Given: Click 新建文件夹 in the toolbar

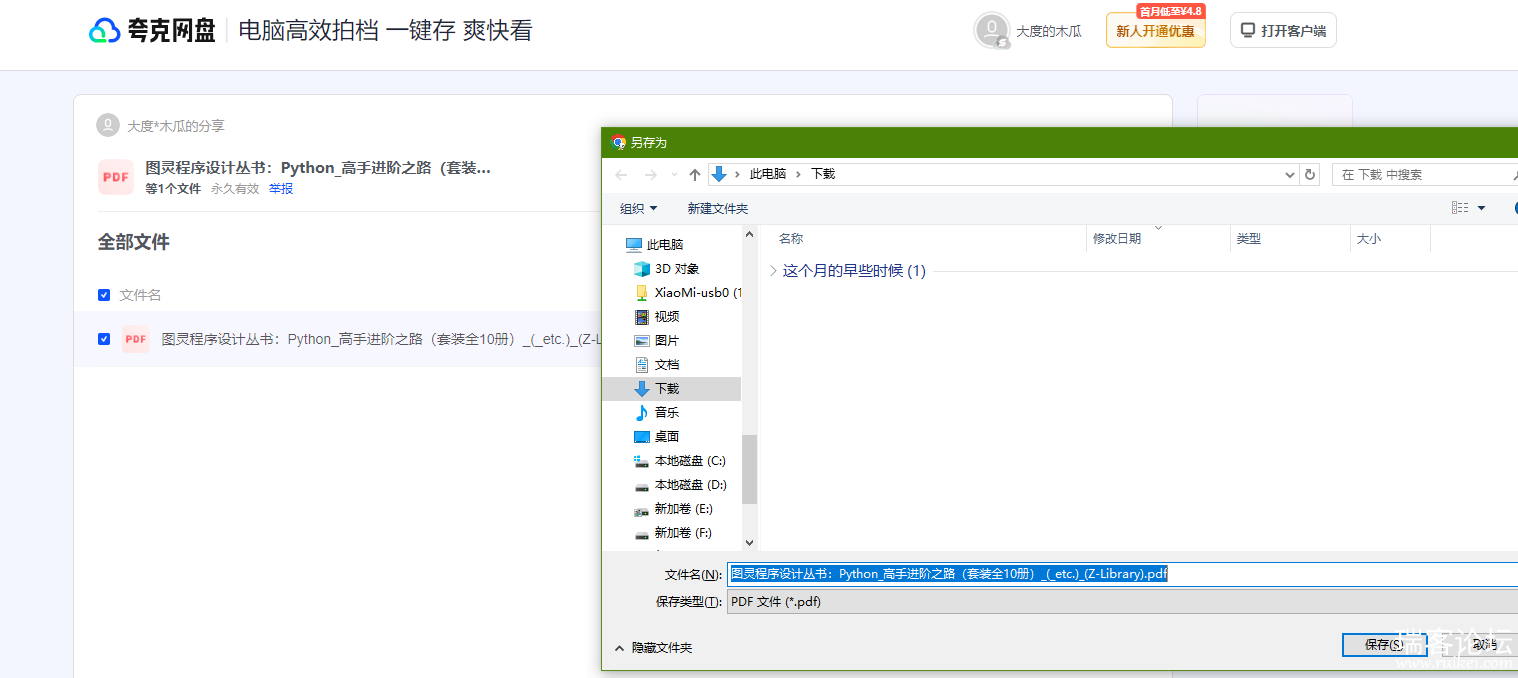Looking at the screenshot, I should pyautogui.click(x=717, y=208).
